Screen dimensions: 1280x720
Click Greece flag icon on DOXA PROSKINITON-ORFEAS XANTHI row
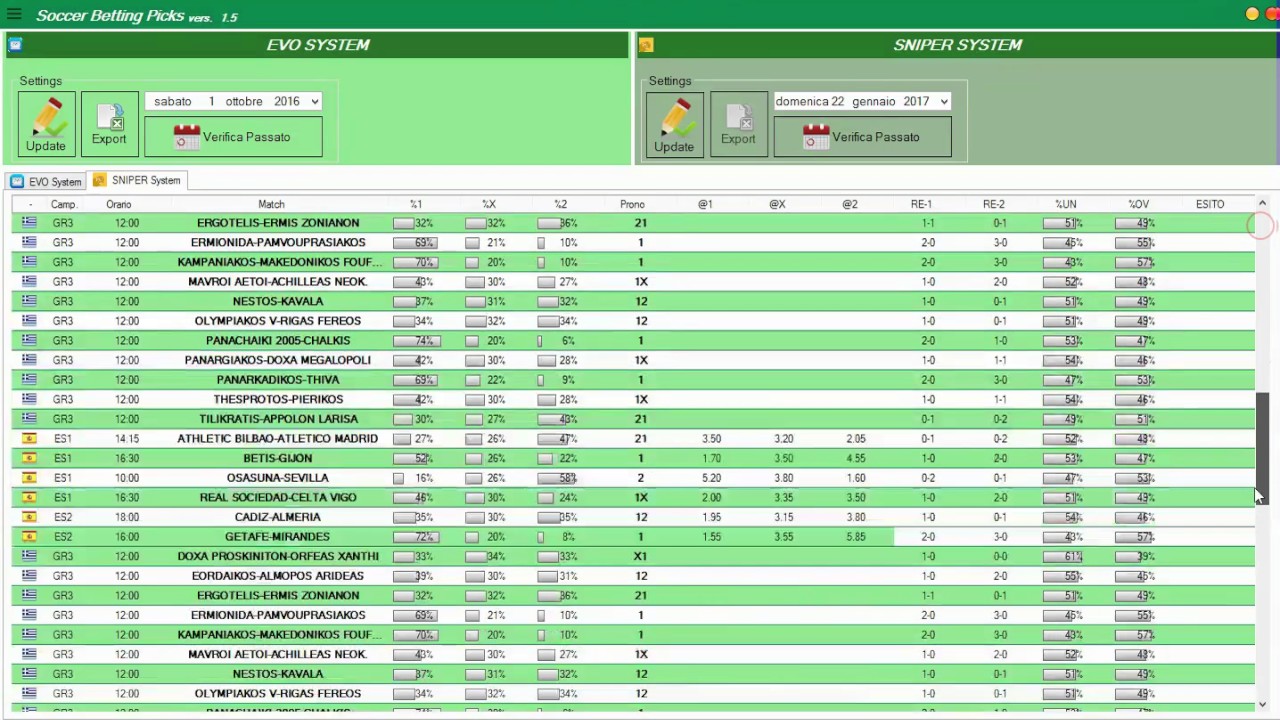pos(29,556)
